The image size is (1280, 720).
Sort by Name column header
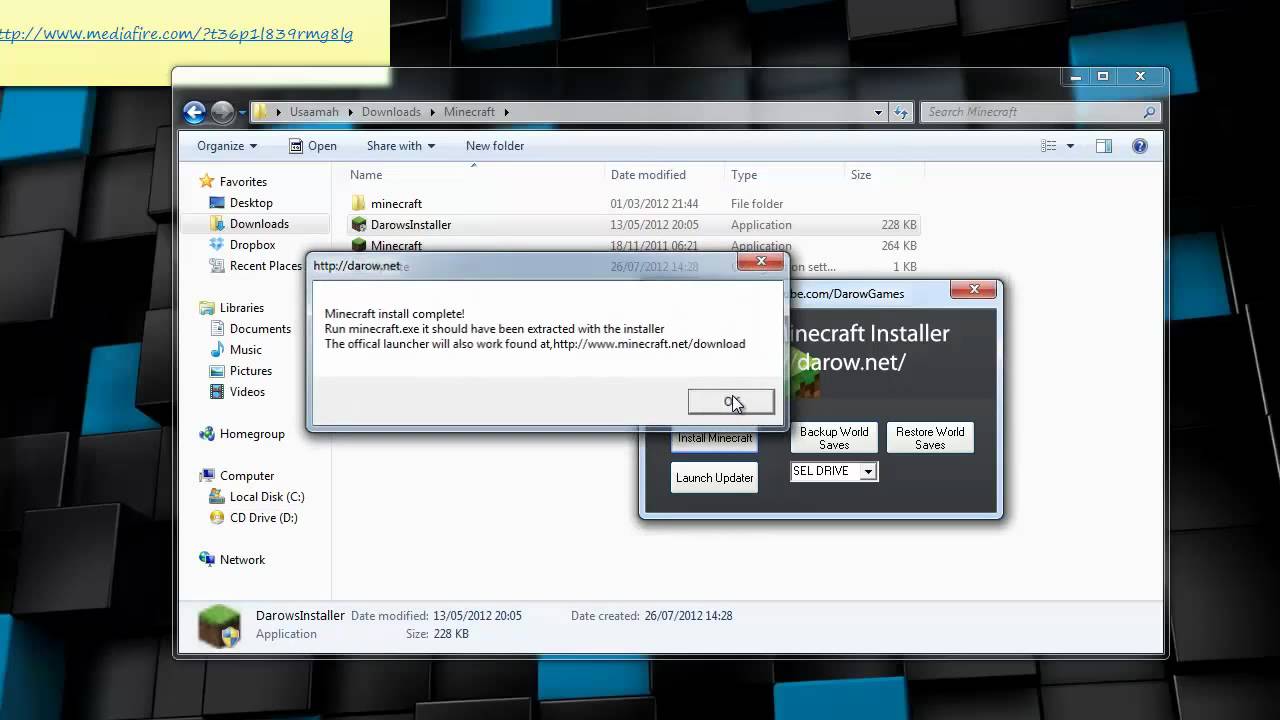click(x=366, y=175)
